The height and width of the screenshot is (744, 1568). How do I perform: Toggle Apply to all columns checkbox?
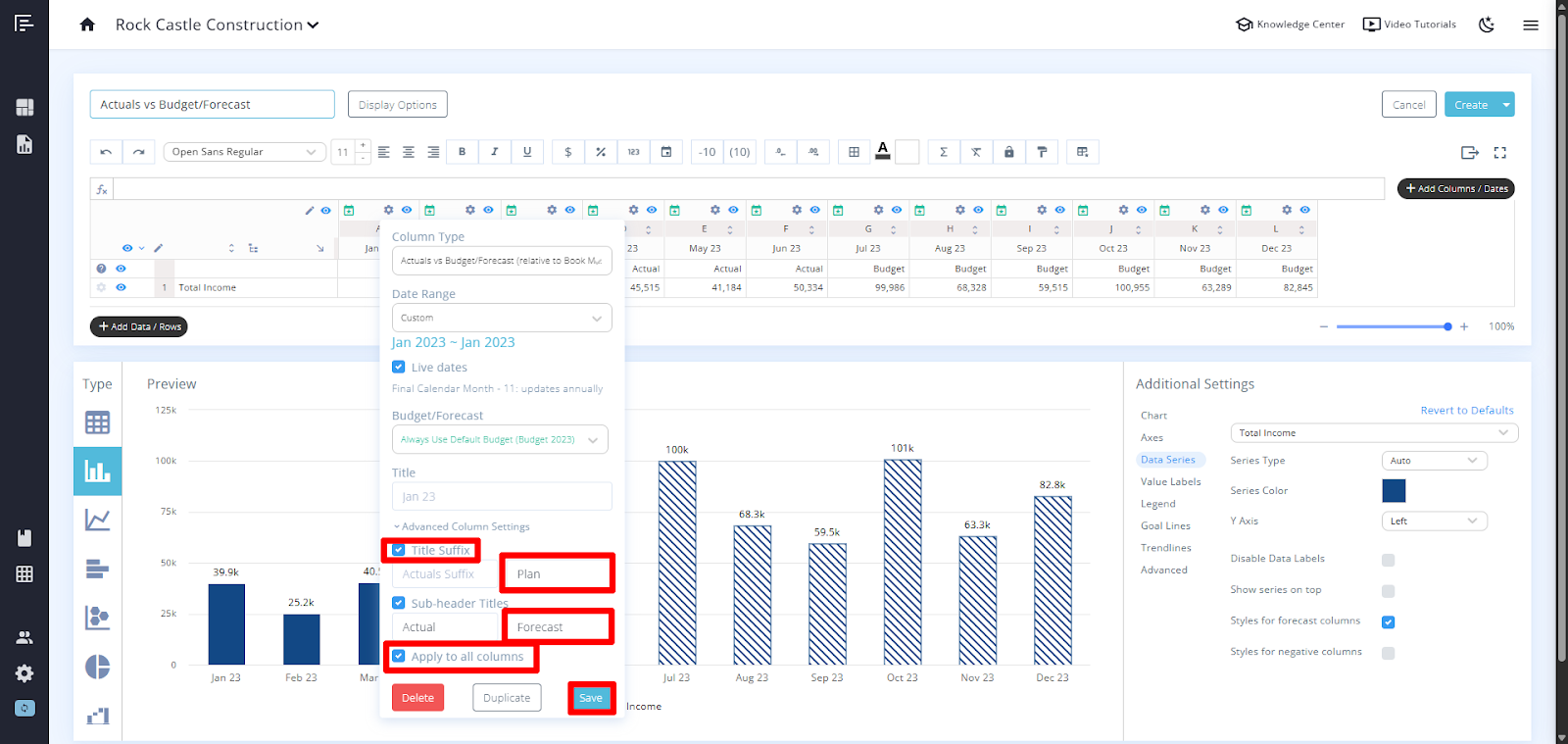[x=399, y=656]
